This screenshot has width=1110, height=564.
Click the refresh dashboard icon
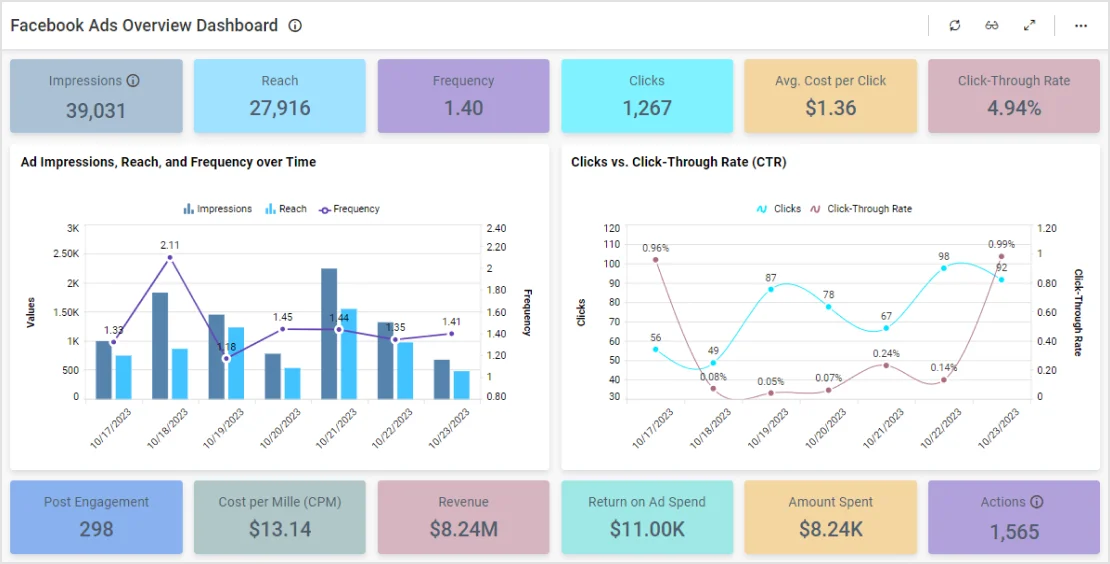(955, 26)
